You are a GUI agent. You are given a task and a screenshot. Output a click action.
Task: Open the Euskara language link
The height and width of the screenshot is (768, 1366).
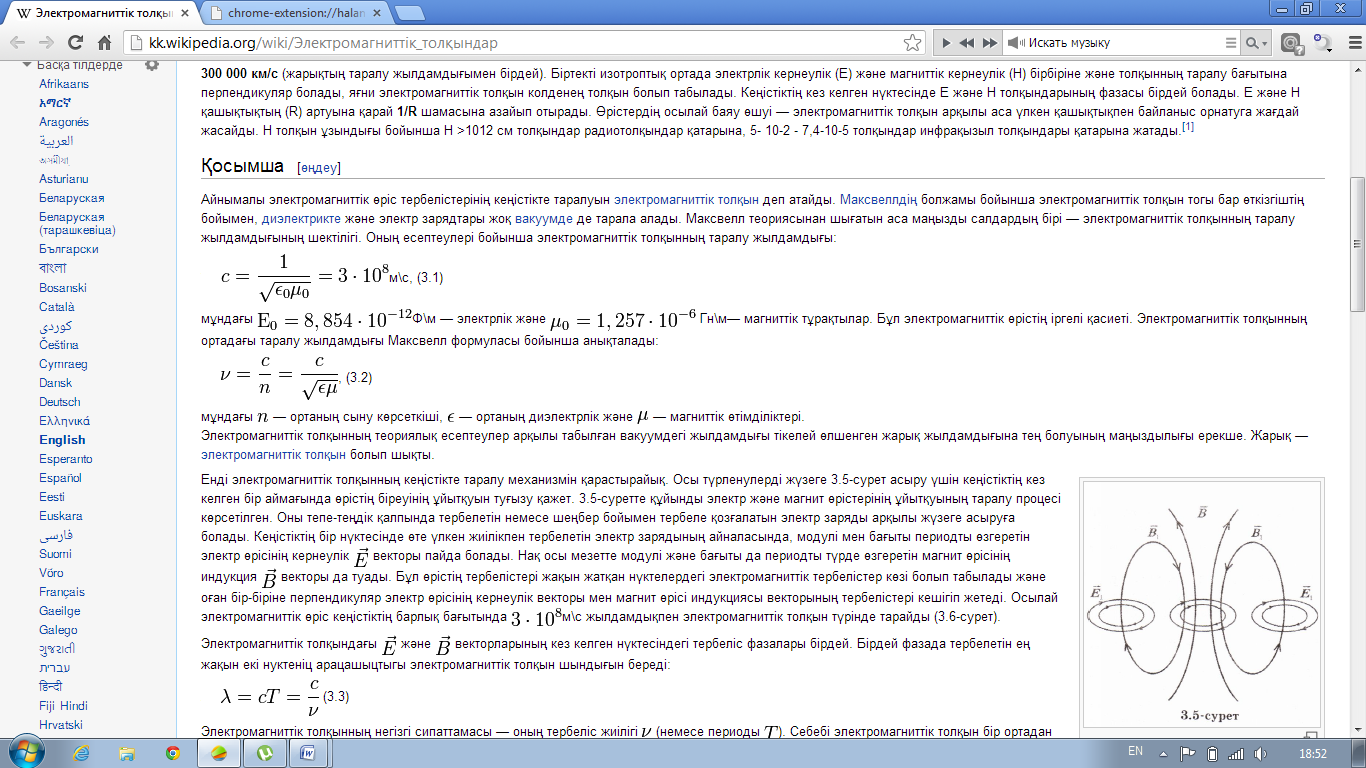62,516
